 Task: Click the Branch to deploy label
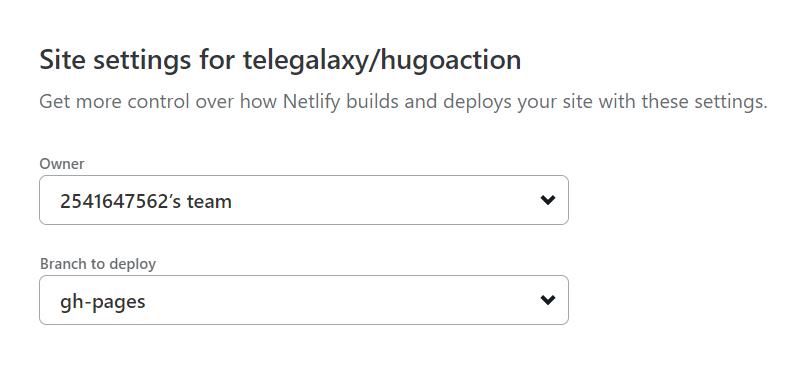[98, 264]
